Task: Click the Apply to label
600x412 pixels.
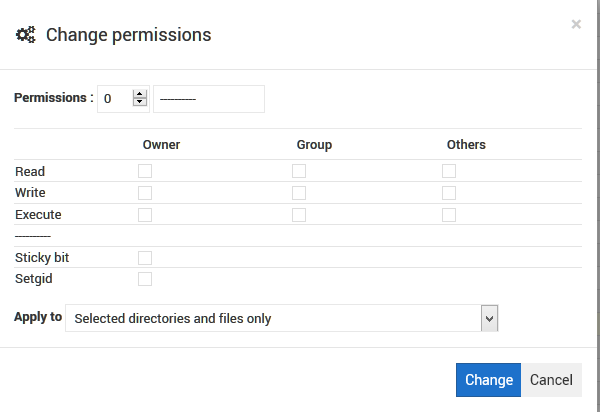Action: pos(38,317)
